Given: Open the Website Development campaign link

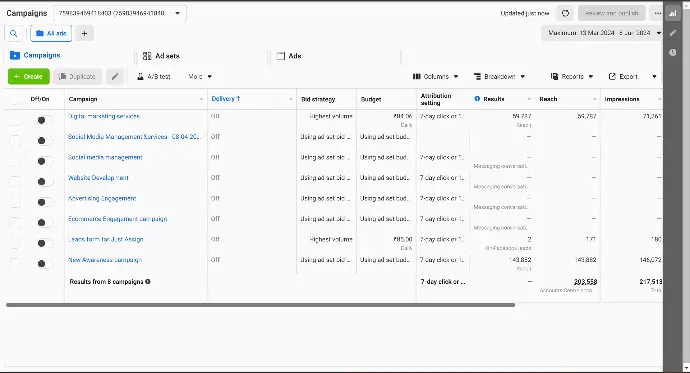Looking at the screenshot, I should click(x=98, y=178).
